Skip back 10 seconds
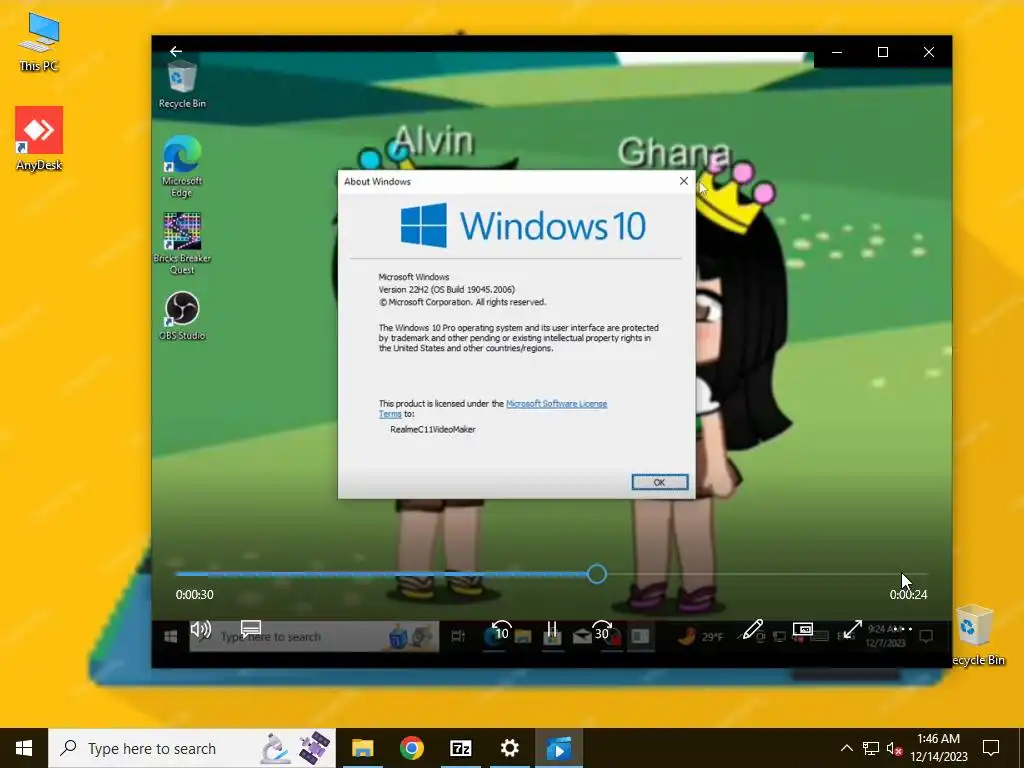 [x=501, y=631]
